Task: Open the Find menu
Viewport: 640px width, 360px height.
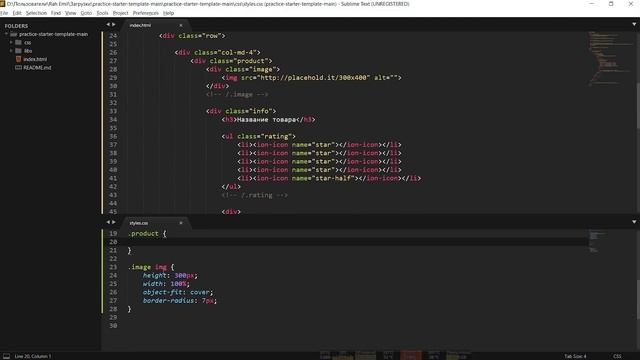Action: click(x=56, y=13)
